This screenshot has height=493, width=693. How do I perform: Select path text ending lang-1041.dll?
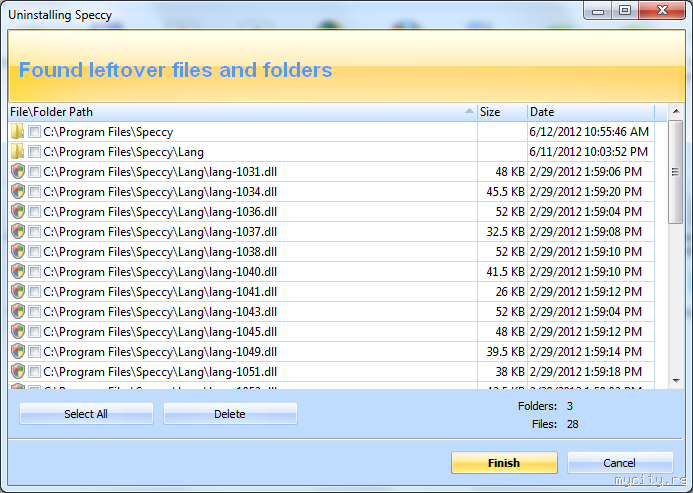point(160,291)
